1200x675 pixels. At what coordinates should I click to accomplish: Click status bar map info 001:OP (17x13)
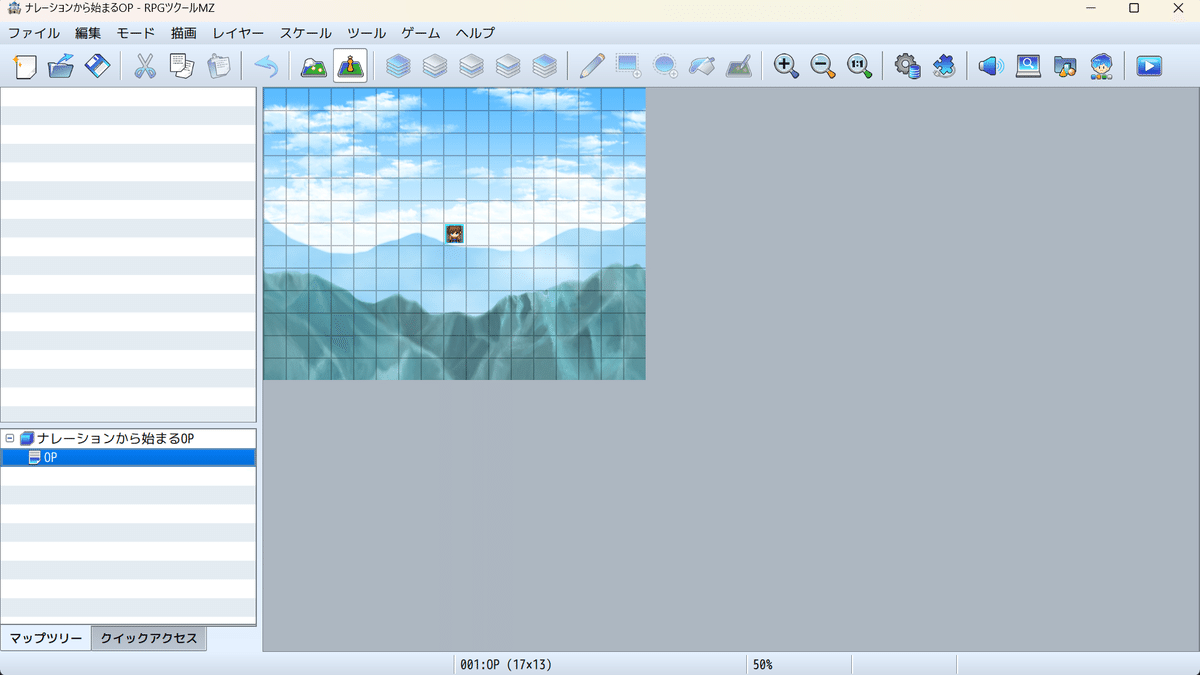point(506,664)
